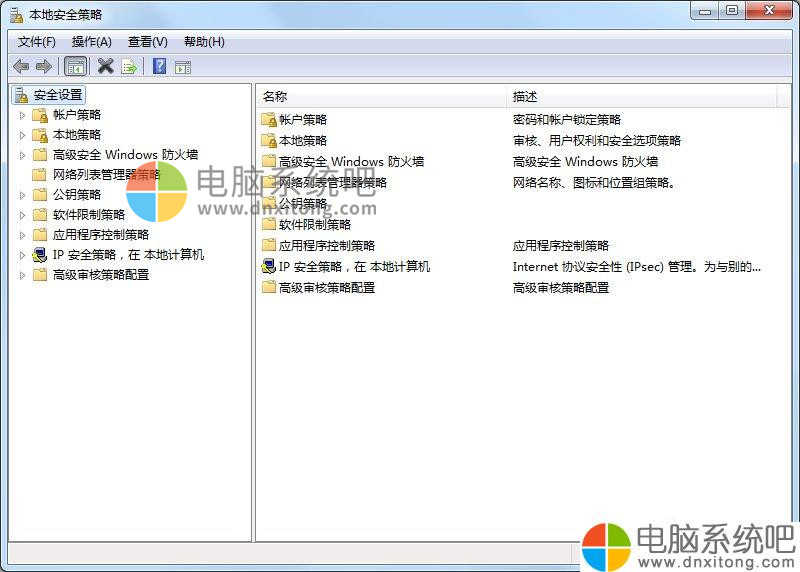Image resolution: width=800 pixels, height=572 pixels.
Task: Sort by the 描述 column header
Action: coord(642,96)
